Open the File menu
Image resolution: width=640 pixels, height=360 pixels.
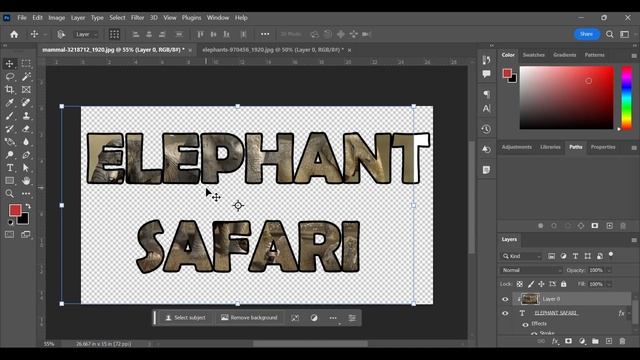22,18
